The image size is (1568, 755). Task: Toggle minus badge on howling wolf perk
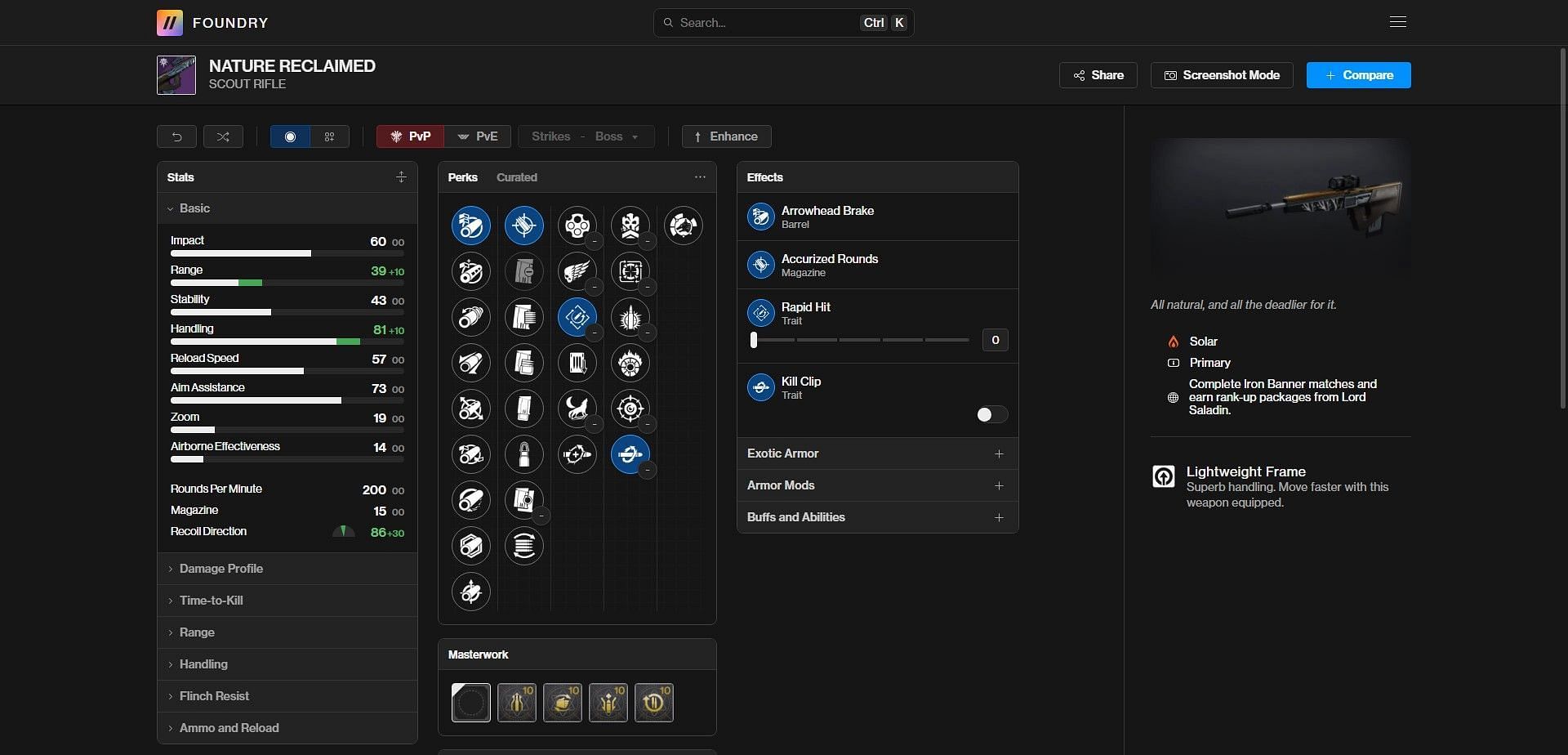594,424
